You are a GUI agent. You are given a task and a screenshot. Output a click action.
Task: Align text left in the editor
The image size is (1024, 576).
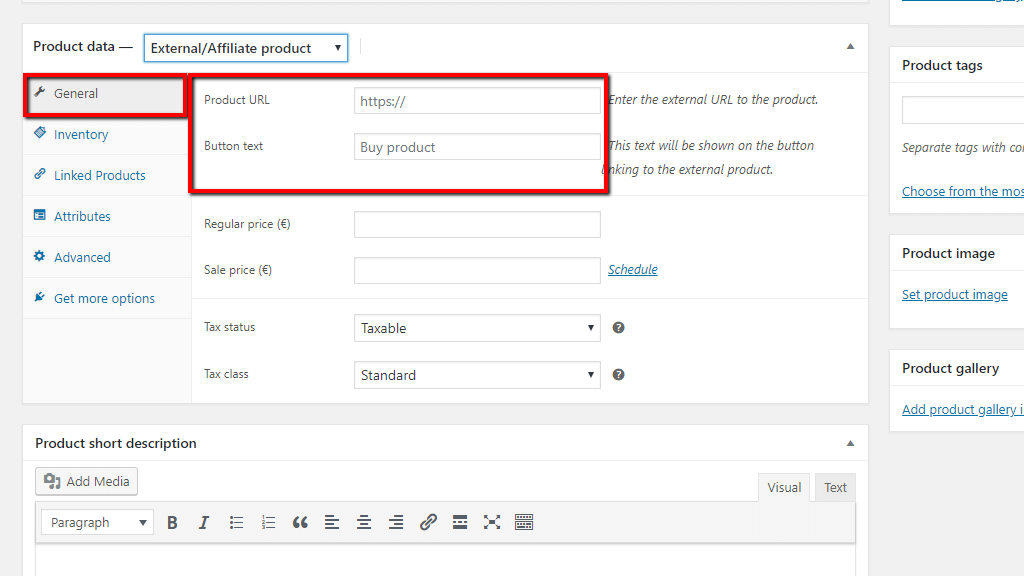click(x=332, y=522)
